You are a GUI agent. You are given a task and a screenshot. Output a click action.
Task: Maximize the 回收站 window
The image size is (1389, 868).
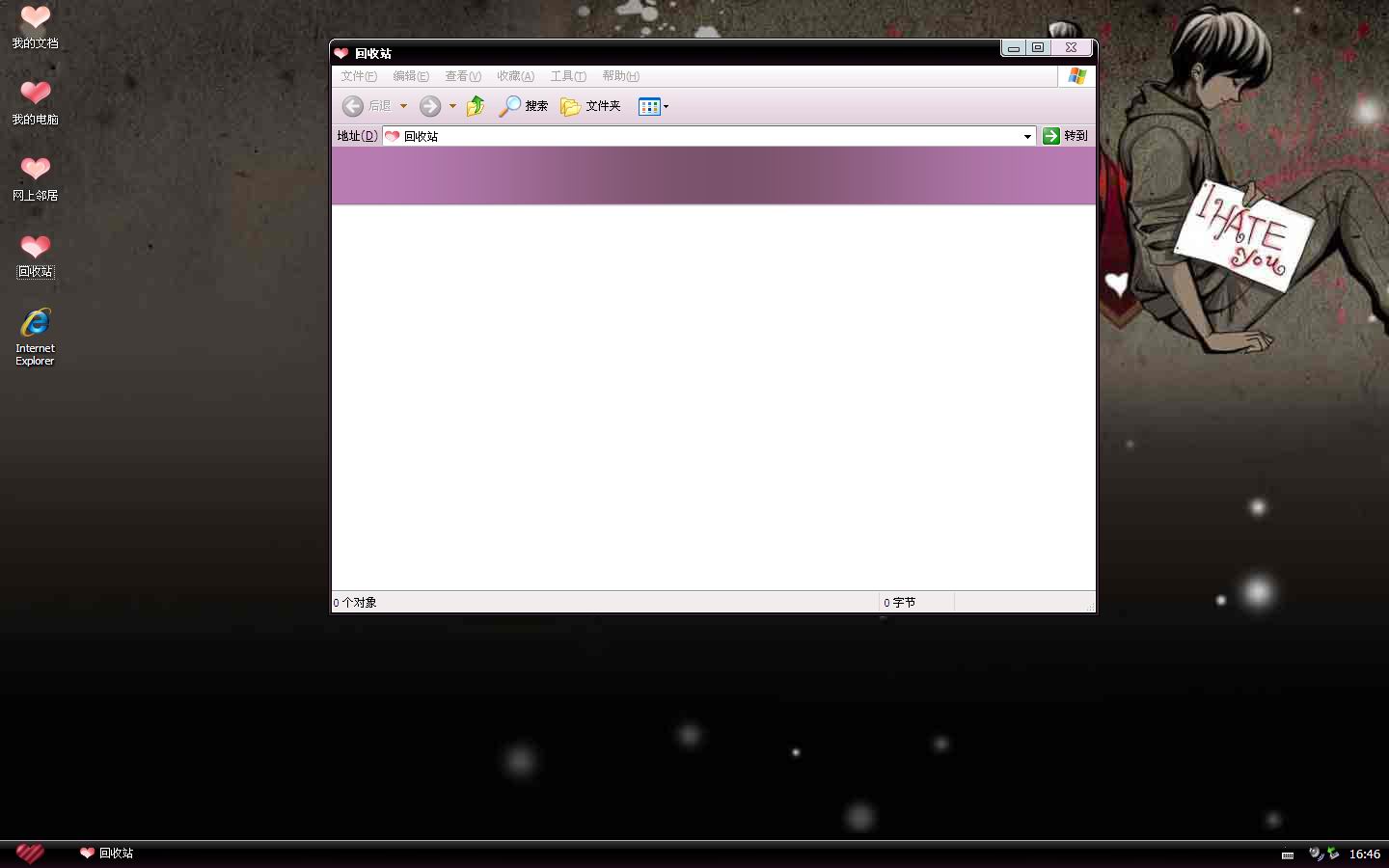(1038, 47)
